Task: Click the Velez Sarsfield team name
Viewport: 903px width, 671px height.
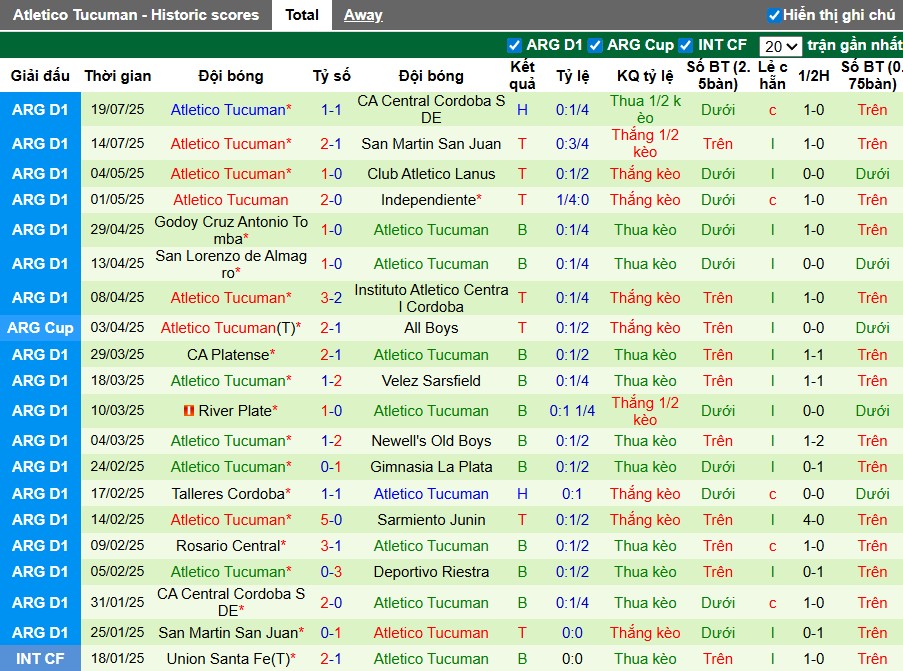Action: [x=431, y=381]
